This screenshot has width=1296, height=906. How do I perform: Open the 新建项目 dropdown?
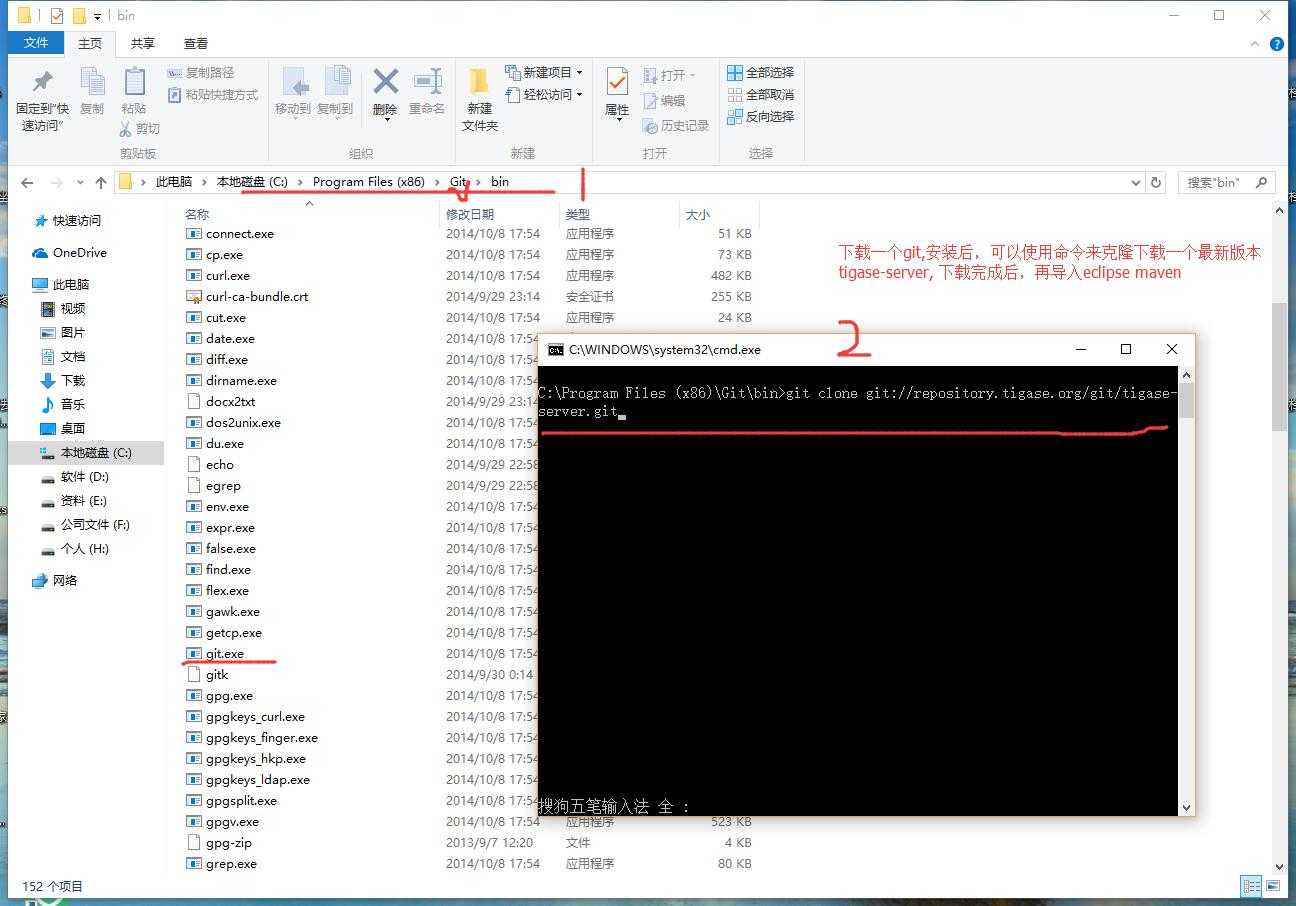pos(544,73)
